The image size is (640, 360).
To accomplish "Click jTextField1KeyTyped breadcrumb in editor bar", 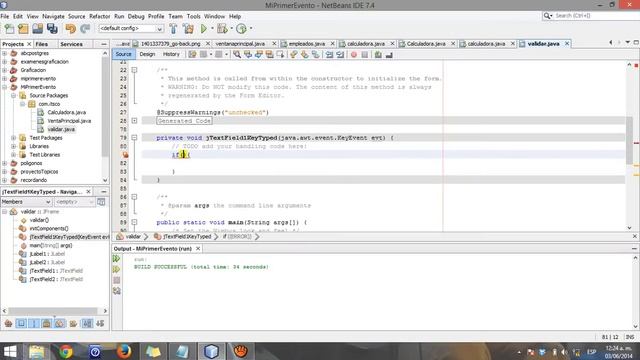I will click(187, 237).
